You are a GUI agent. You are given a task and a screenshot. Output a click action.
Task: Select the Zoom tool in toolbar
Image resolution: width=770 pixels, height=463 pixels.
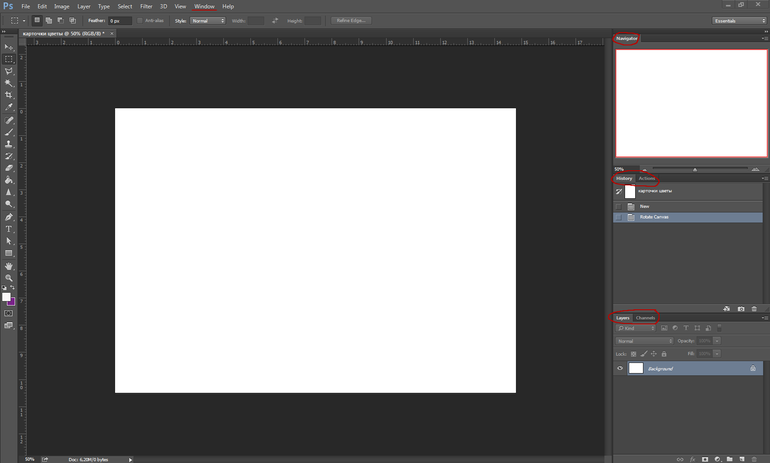[x=9, y=278]
